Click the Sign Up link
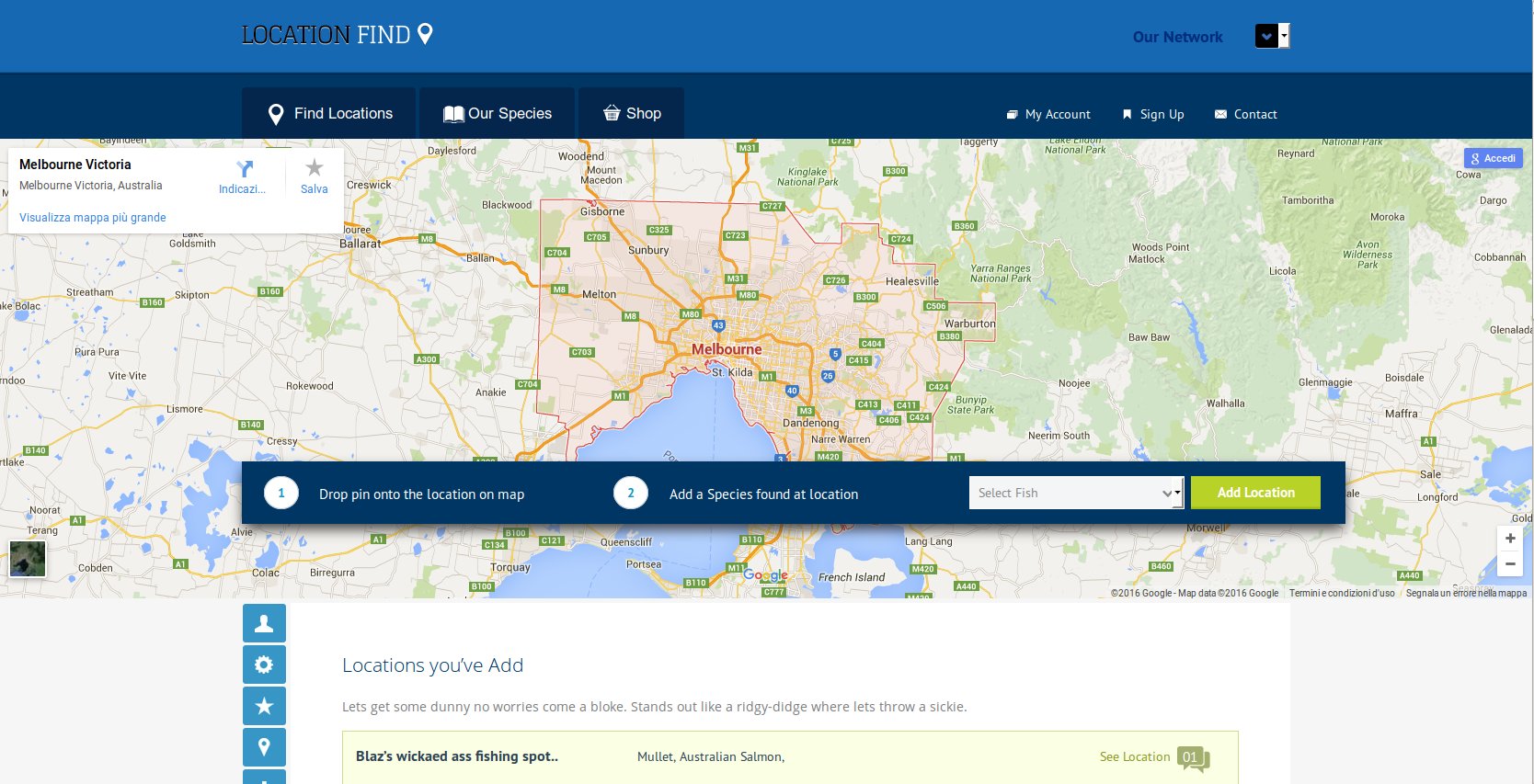This screenshot has height=784, width=1534. tap(1153, 115)
